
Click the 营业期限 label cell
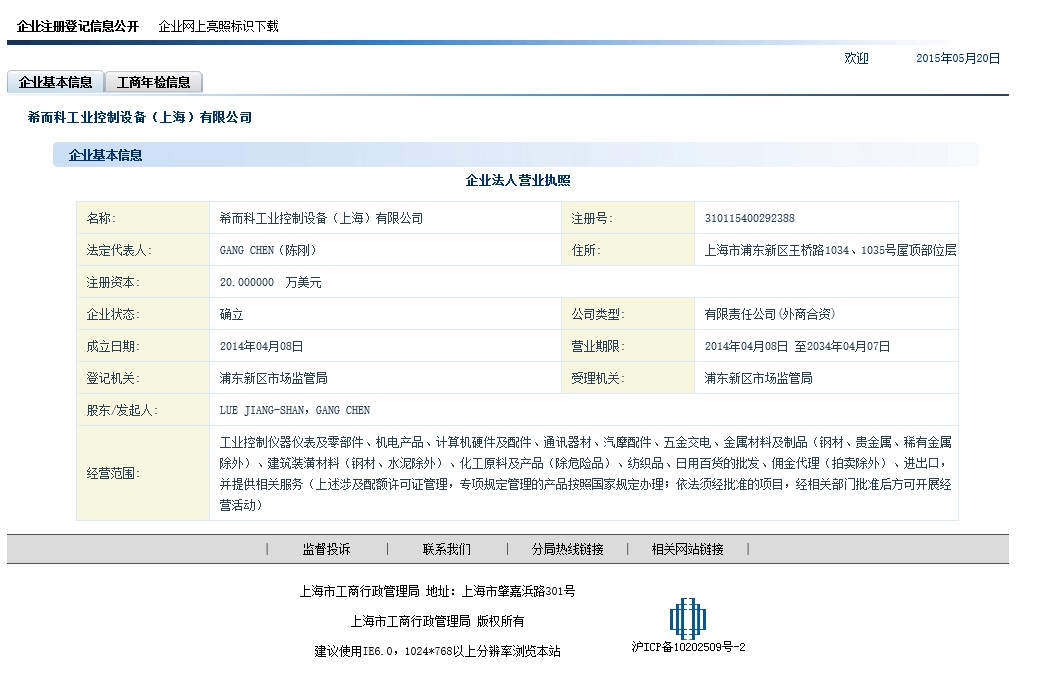pyautogui.click(x=628, y=346)
